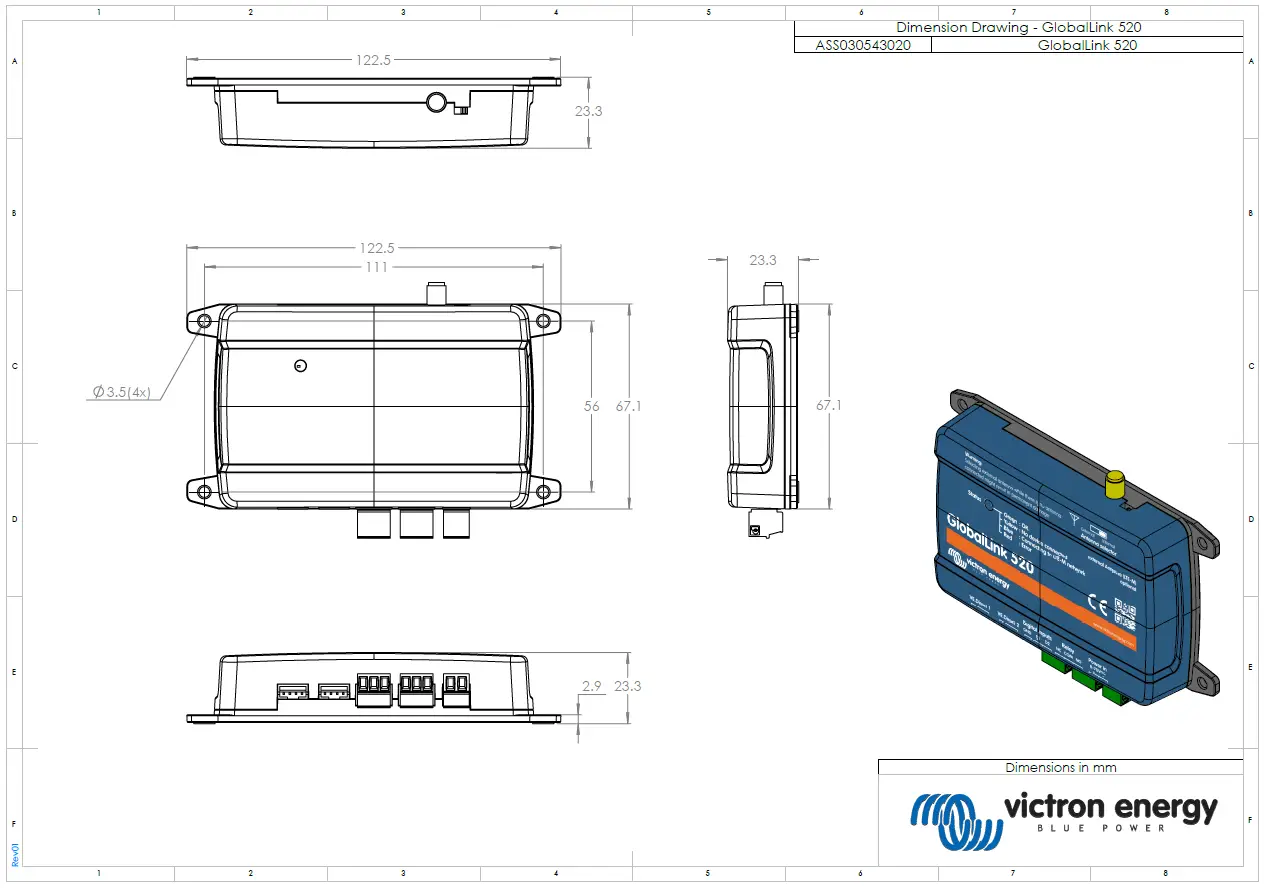Click the CE marking on the device label

click(1098, 604)
